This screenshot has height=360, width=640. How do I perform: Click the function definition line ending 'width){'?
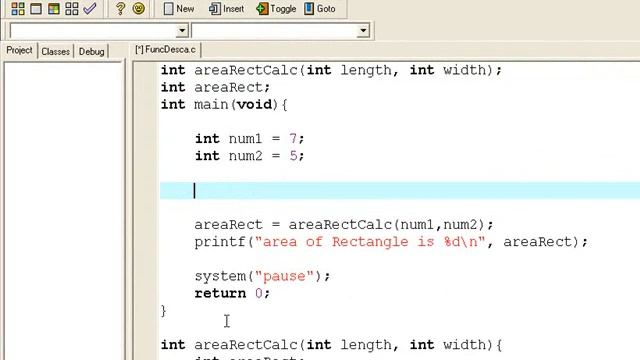(x=331, y=345)
